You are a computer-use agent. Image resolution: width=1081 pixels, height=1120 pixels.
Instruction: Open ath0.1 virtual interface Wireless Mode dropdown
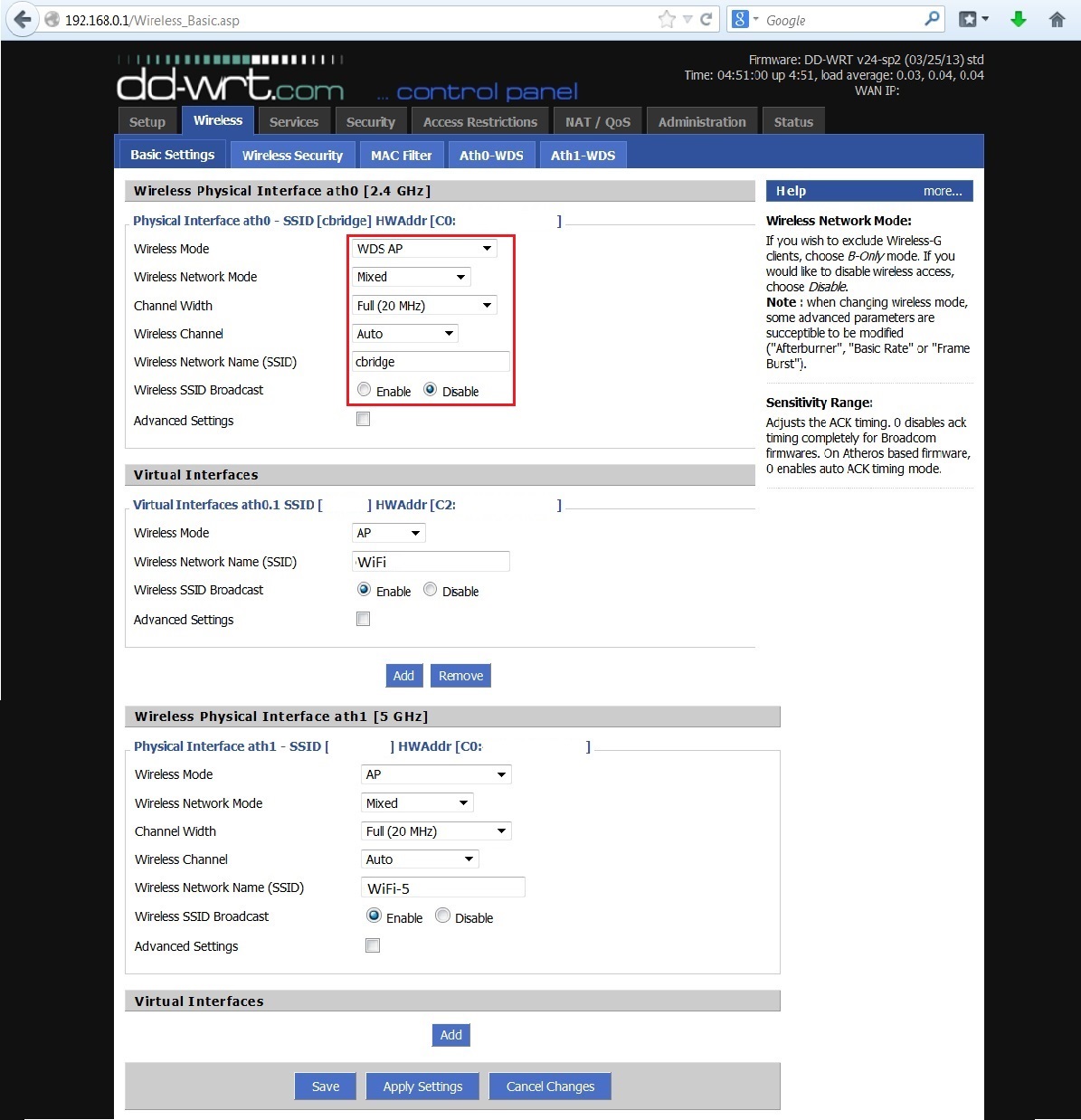388,533
